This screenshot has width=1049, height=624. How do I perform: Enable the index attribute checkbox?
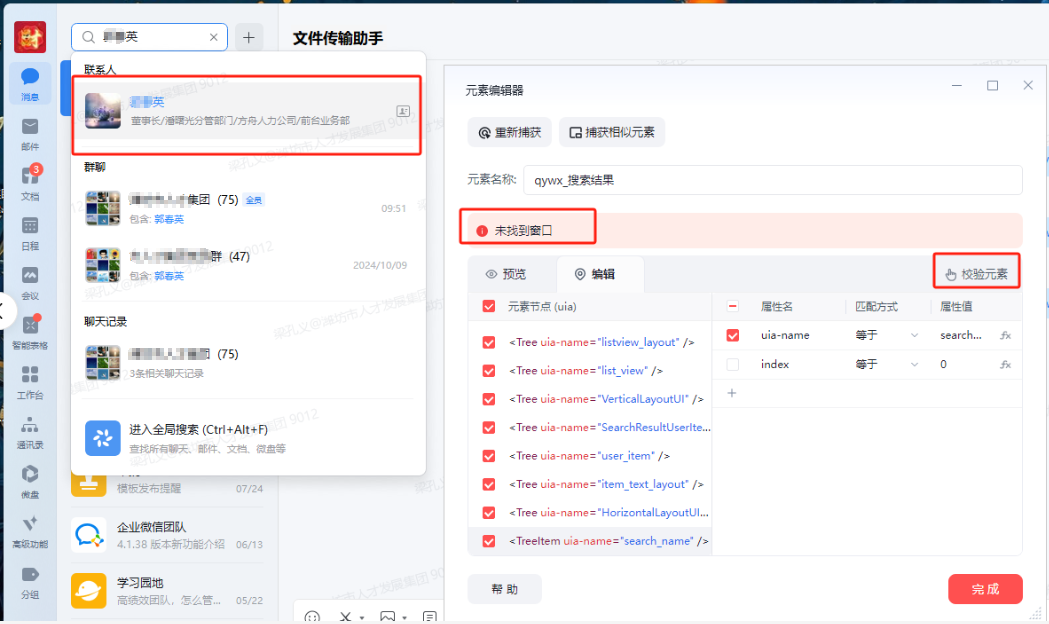click(733, 365)
